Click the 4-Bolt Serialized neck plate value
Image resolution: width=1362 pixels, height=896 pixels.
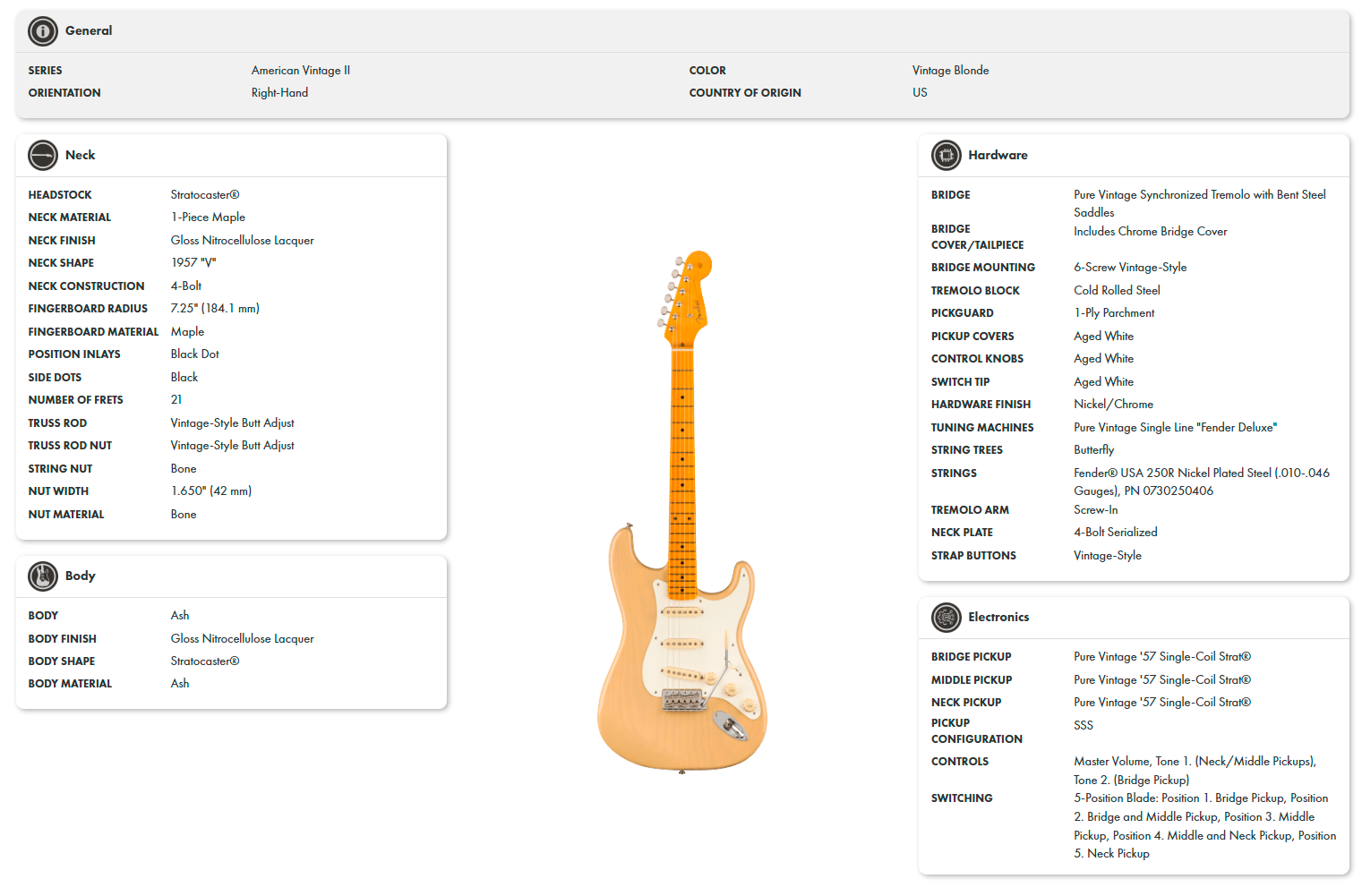pos(1116,533)
